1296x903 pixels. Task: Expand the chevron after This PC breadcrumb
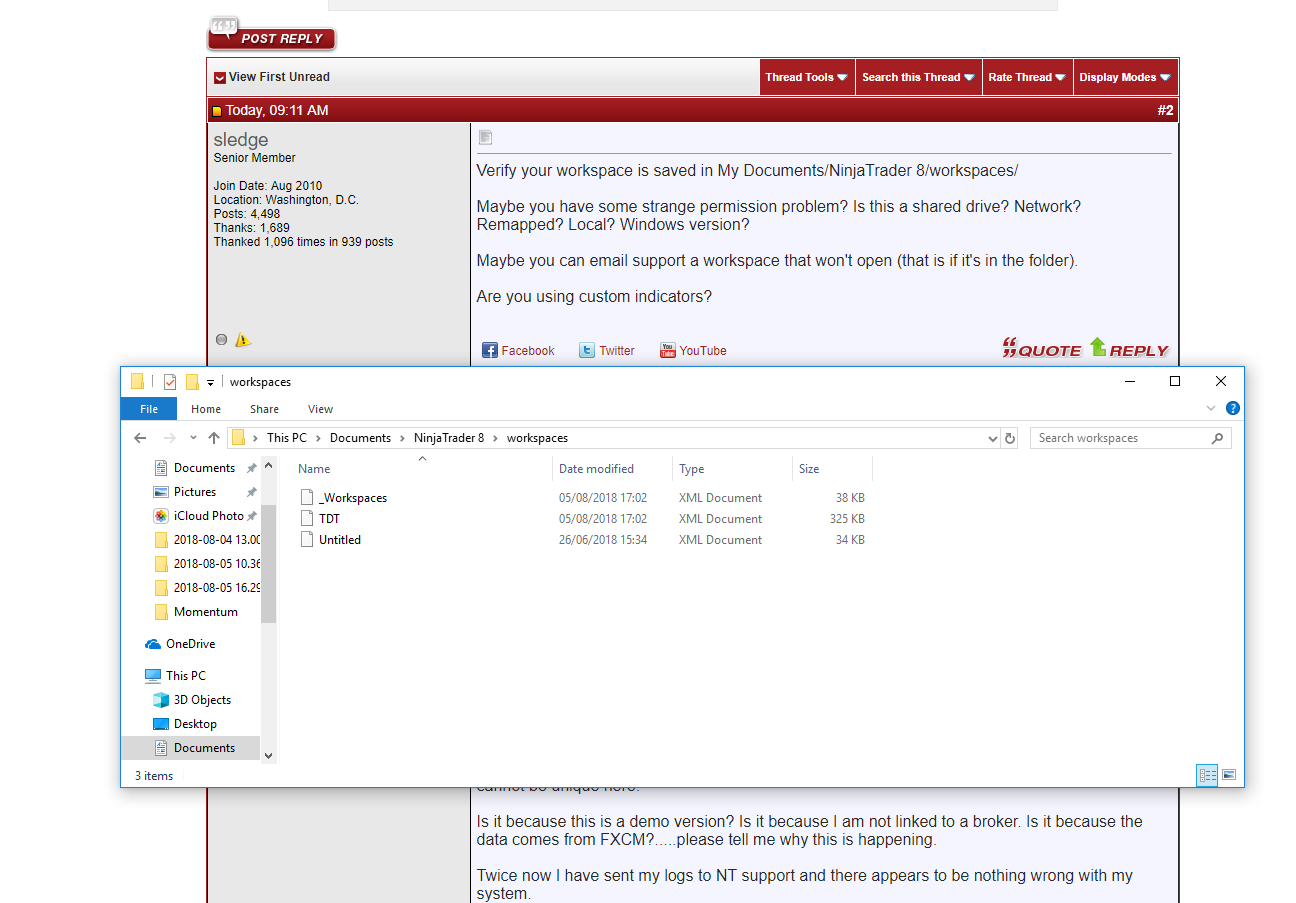tap(319, 438)
